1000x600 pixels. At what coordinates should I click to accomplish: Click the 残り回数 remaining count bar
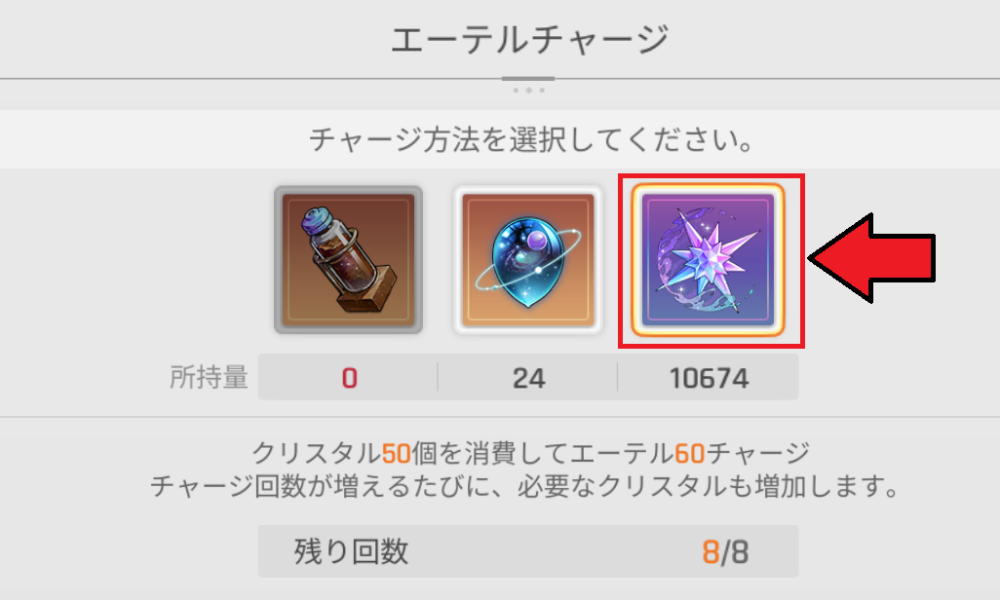(x=528, y=552)
